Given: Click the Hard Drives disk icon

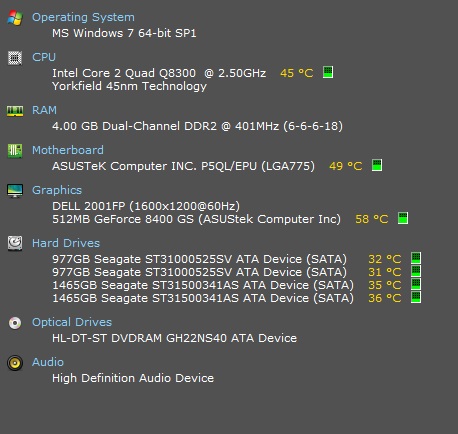Looking at the screenshot, I should tap(15, 243).
